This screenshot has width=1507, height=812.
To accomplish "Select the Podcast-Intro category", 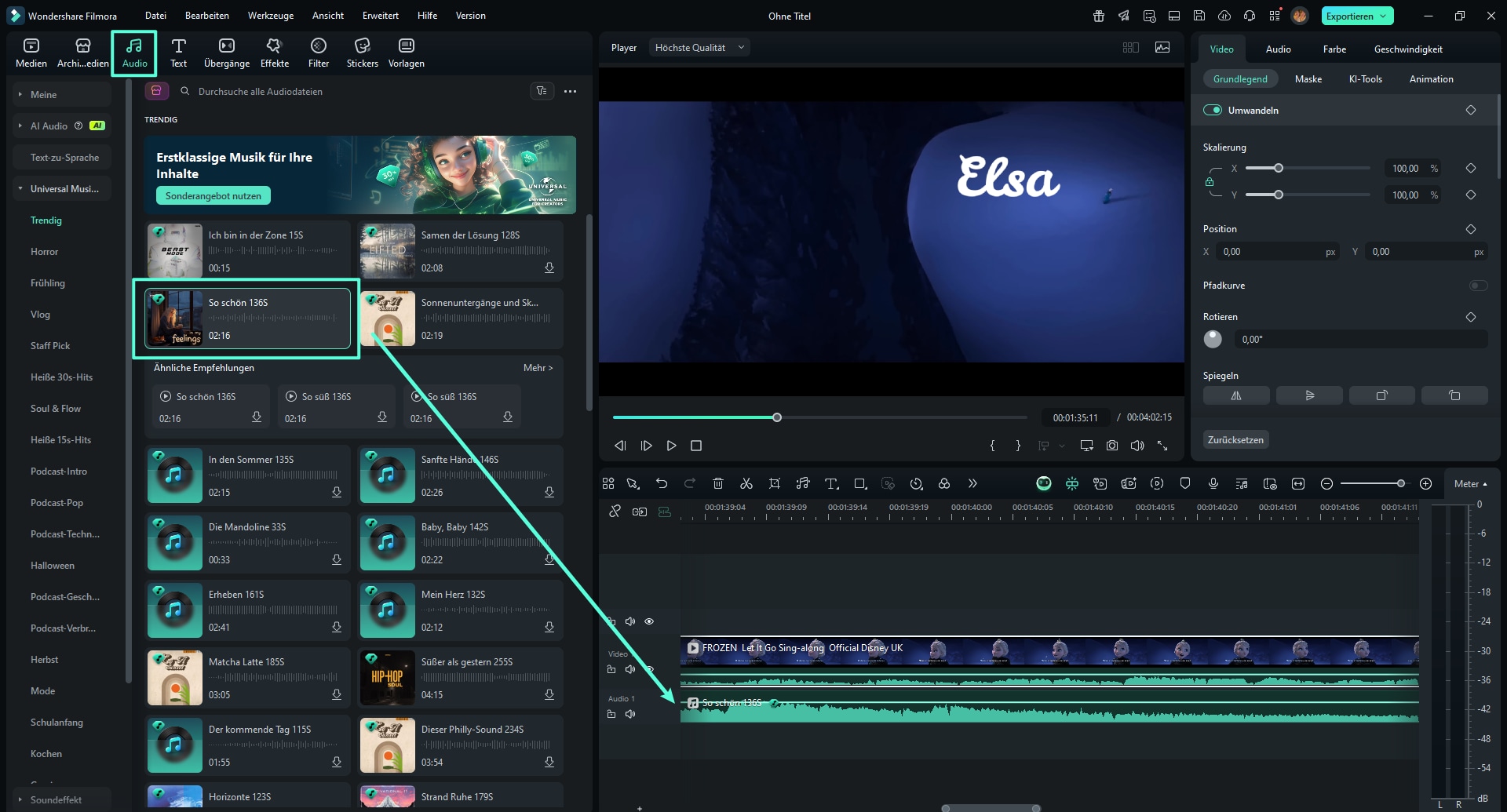I will point(59,472).
